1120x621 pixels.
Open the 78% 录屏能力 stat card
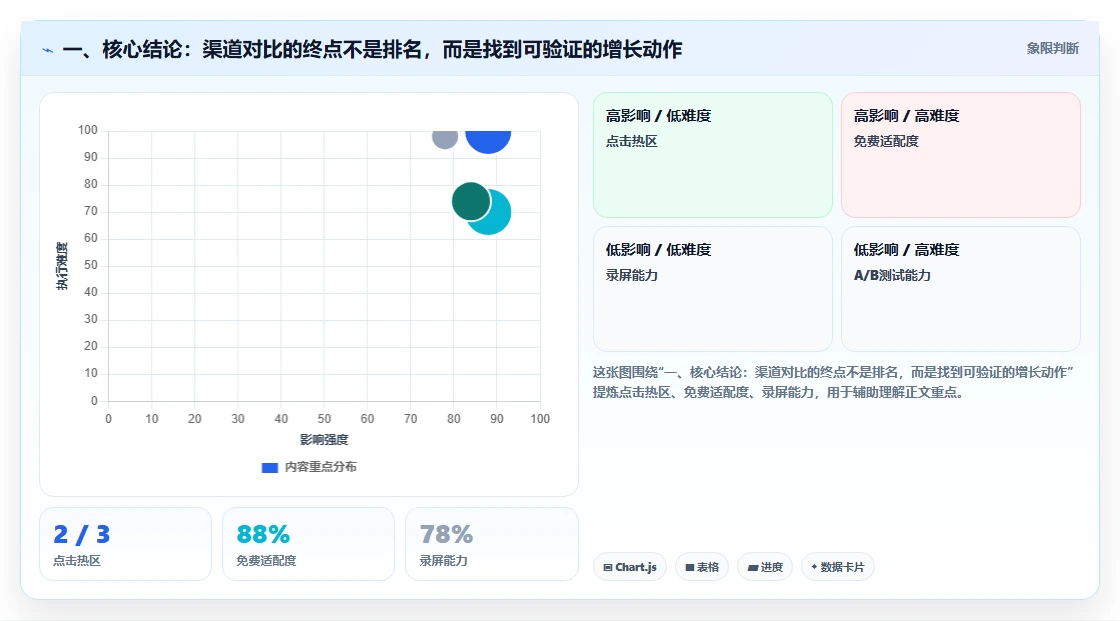click(x=491, y=545)
